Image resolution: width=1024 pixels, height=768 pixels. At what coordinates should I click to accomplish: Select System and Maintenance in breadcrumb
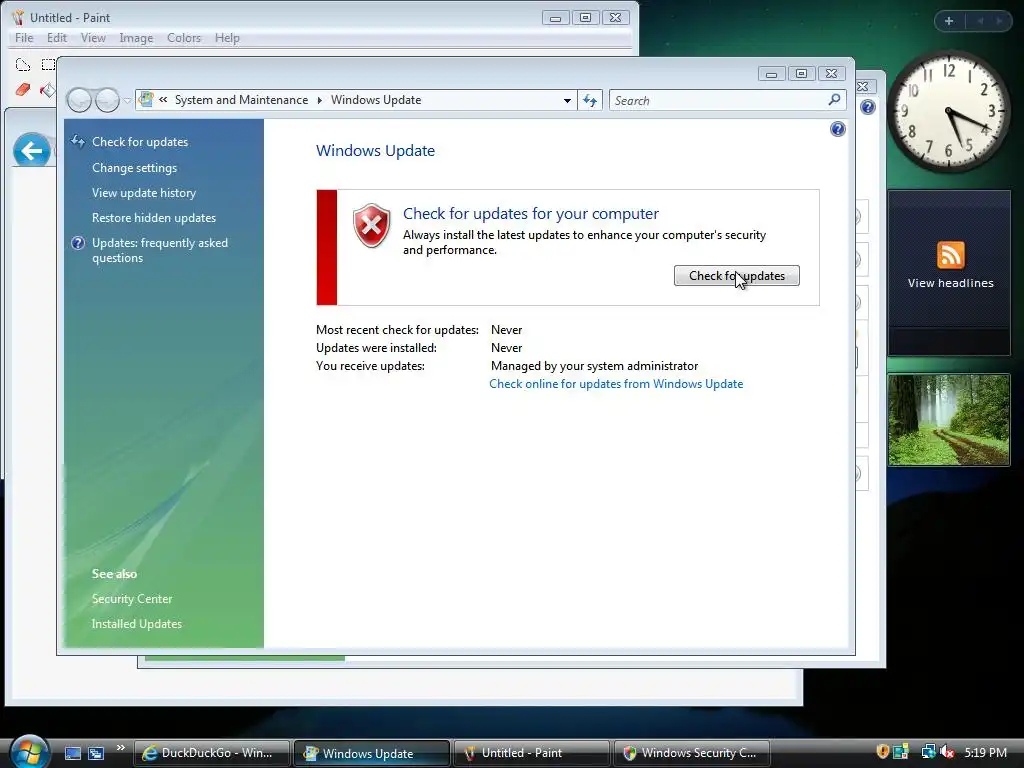point(241,100)
